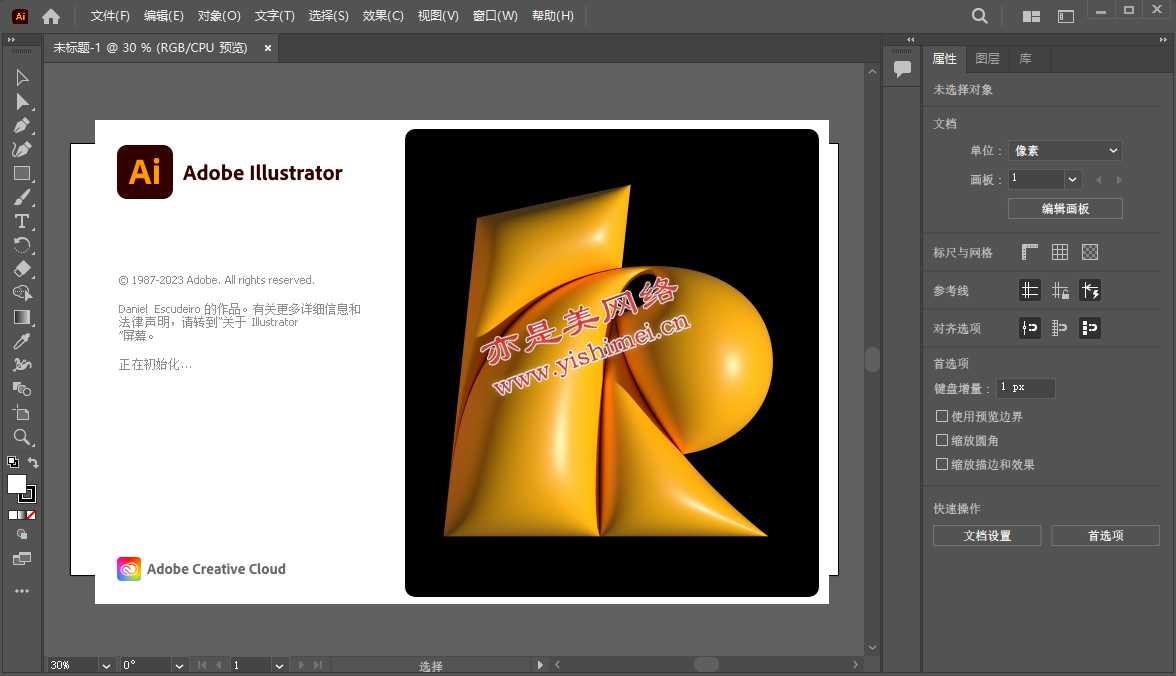Toggle Snap to Point
The height and width of the screenshot is (676, 1176).
pos(1030,328)
